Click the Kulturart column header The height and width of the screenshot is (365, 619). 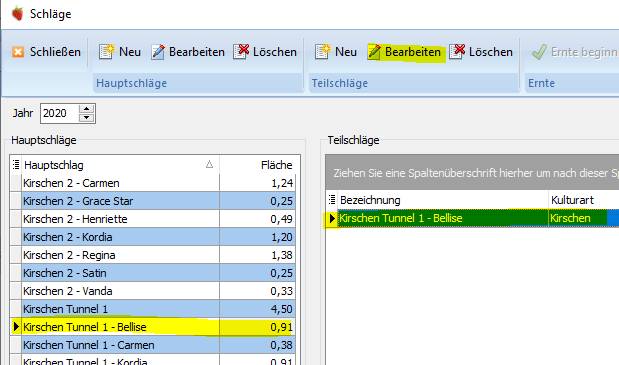(583, 200)
